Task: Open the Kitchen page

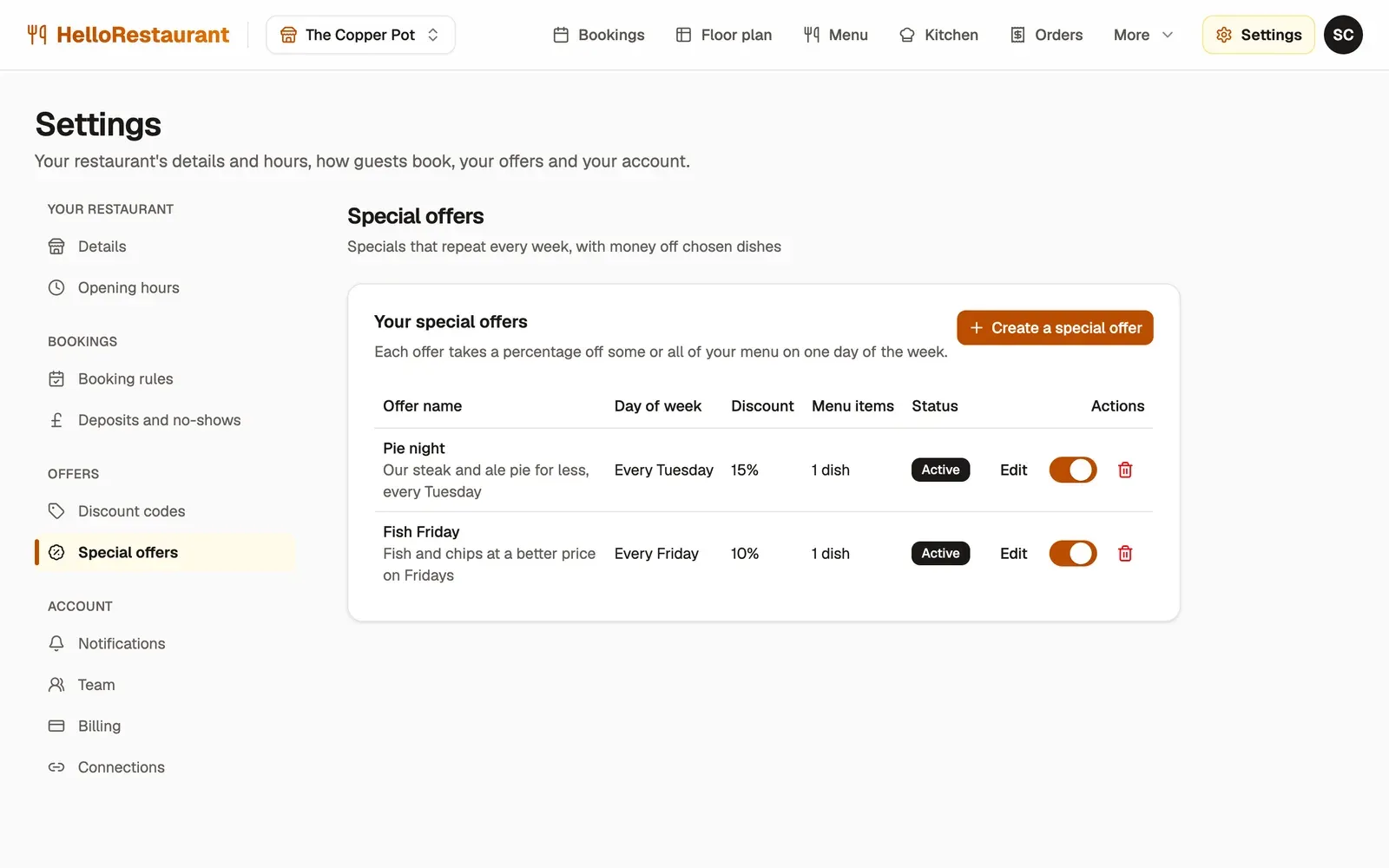Action: [938, 35]
